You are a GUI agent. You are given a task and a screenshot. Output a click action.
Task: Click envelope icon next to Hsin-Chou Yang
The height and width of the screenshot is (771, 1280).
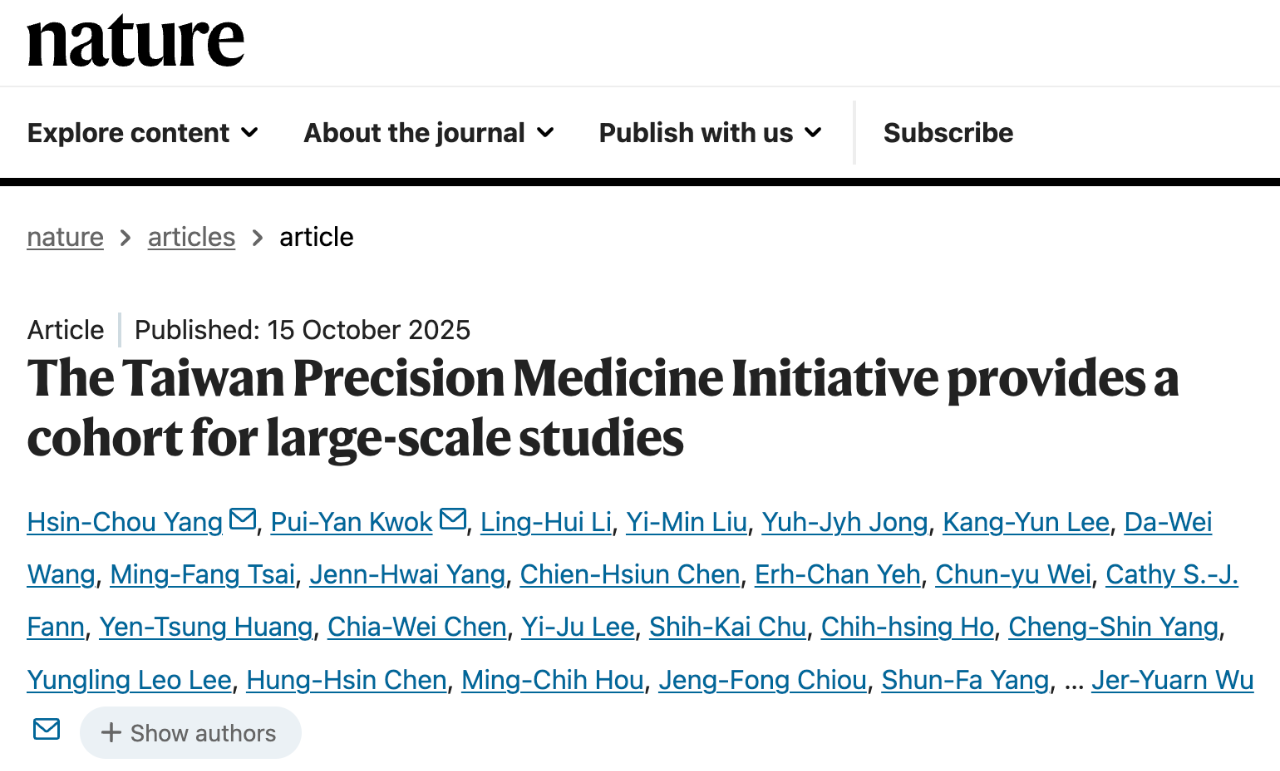242,520
